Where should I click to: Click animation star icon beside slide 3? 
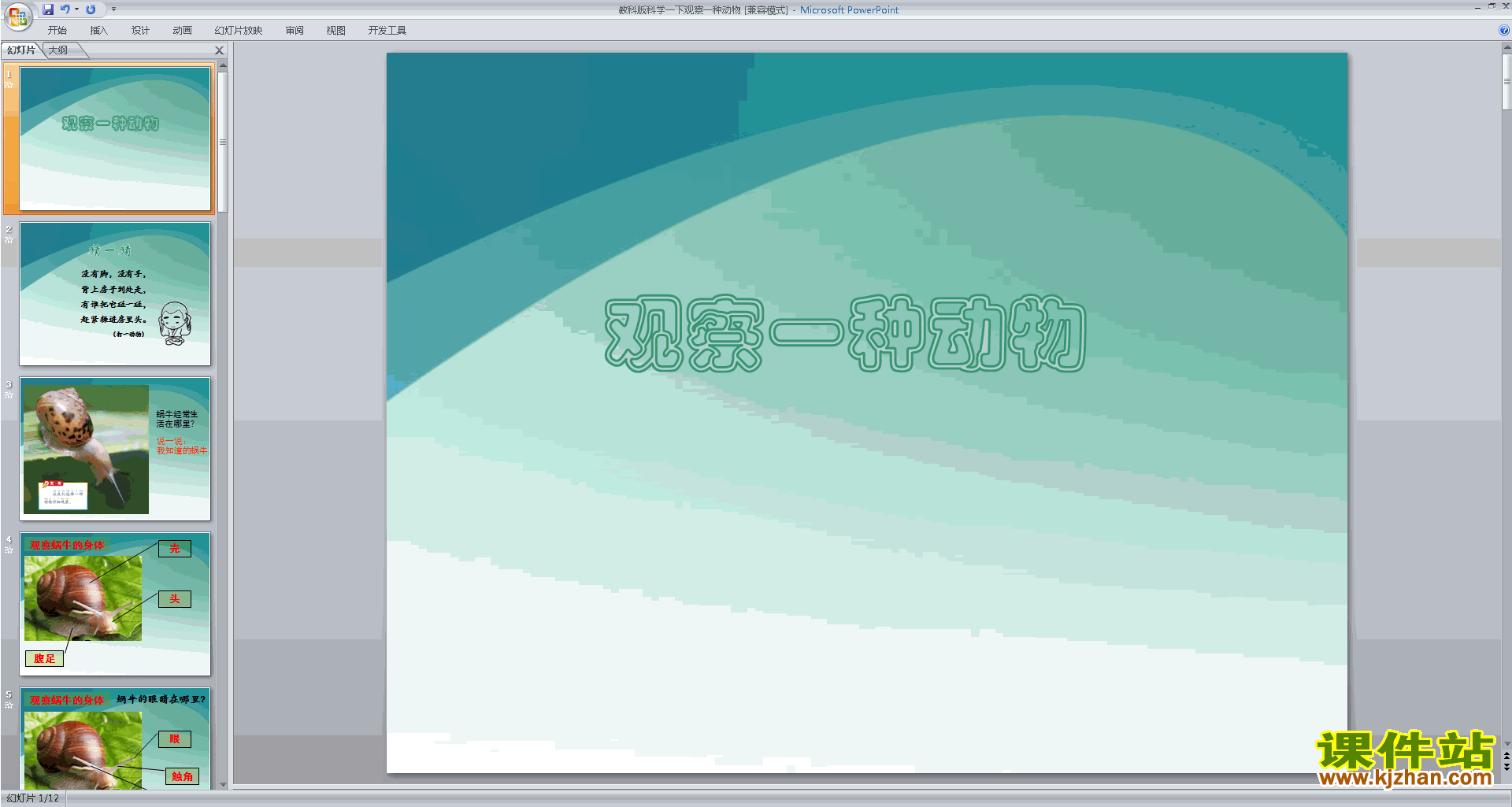[x=9, y=394]
